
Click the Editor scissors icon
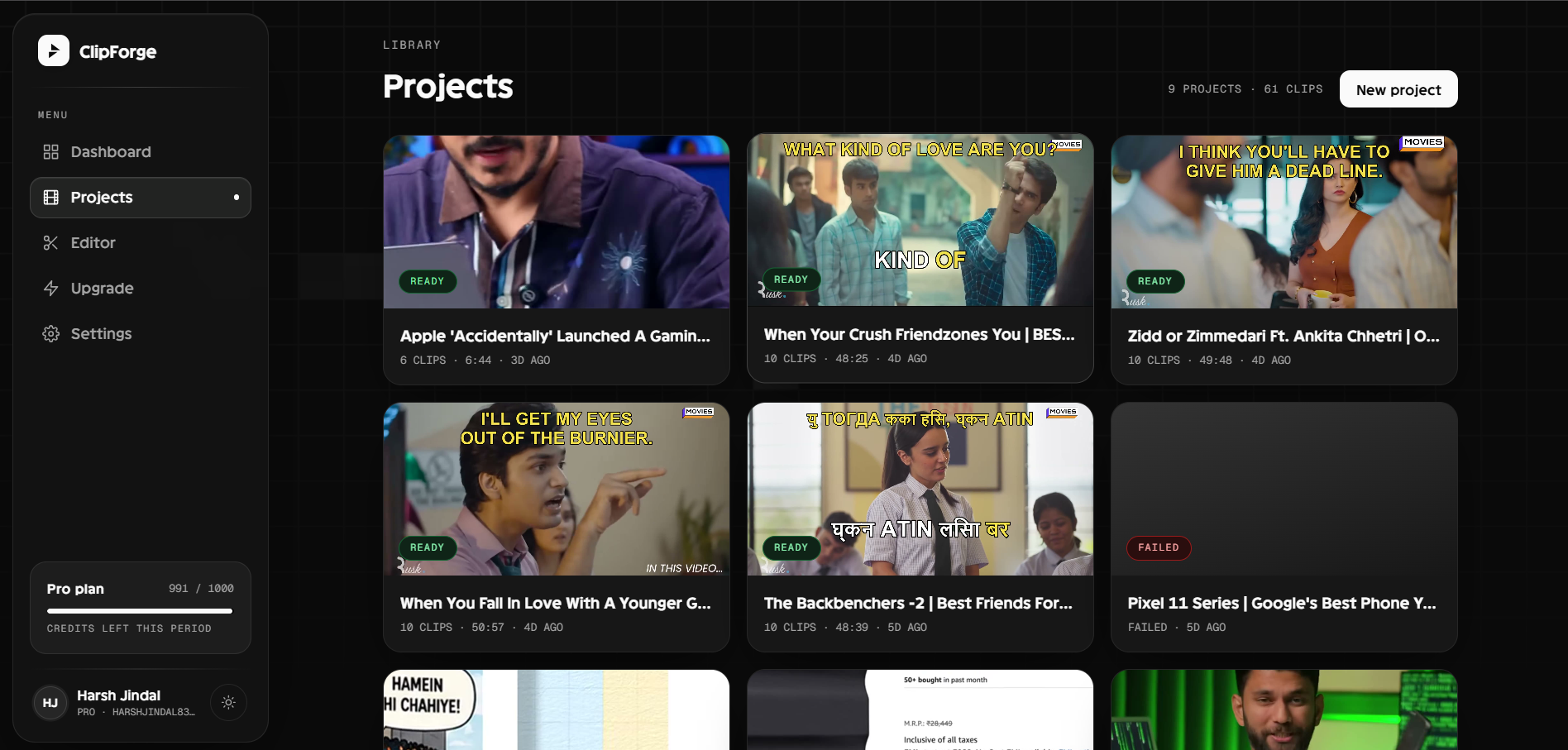coord(51,243)
